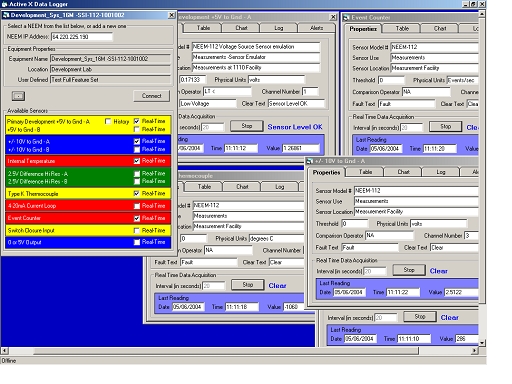
Task: Click the NEEM IP Address field
Action: tap(82, 37)
